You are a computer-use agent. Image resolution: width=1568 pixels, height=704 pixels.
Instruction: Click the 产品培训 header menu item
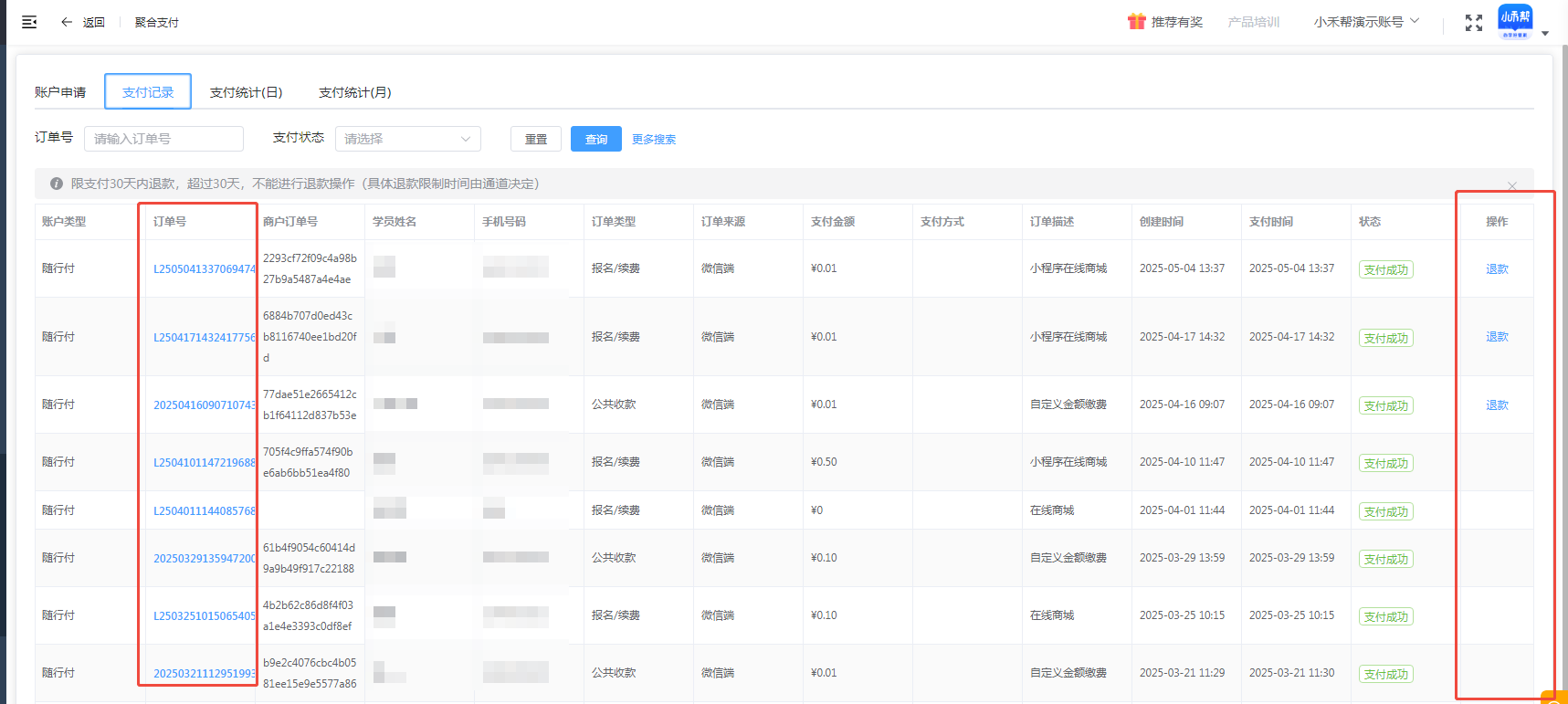click(1254, 22)
